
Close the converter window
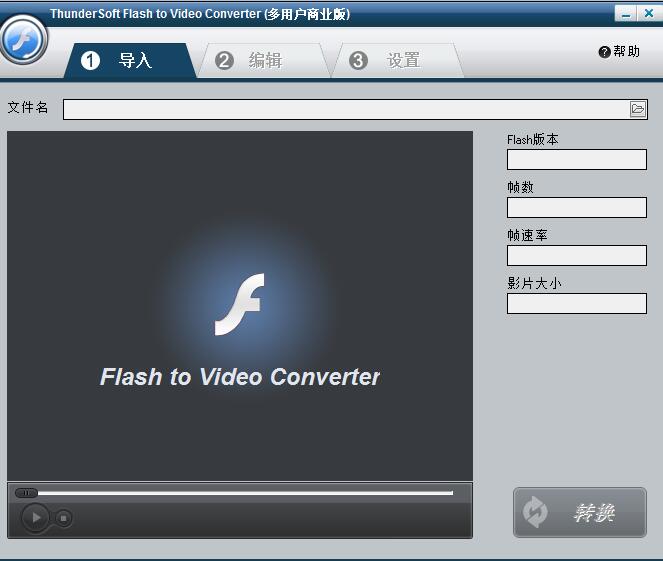coord(650,14)
